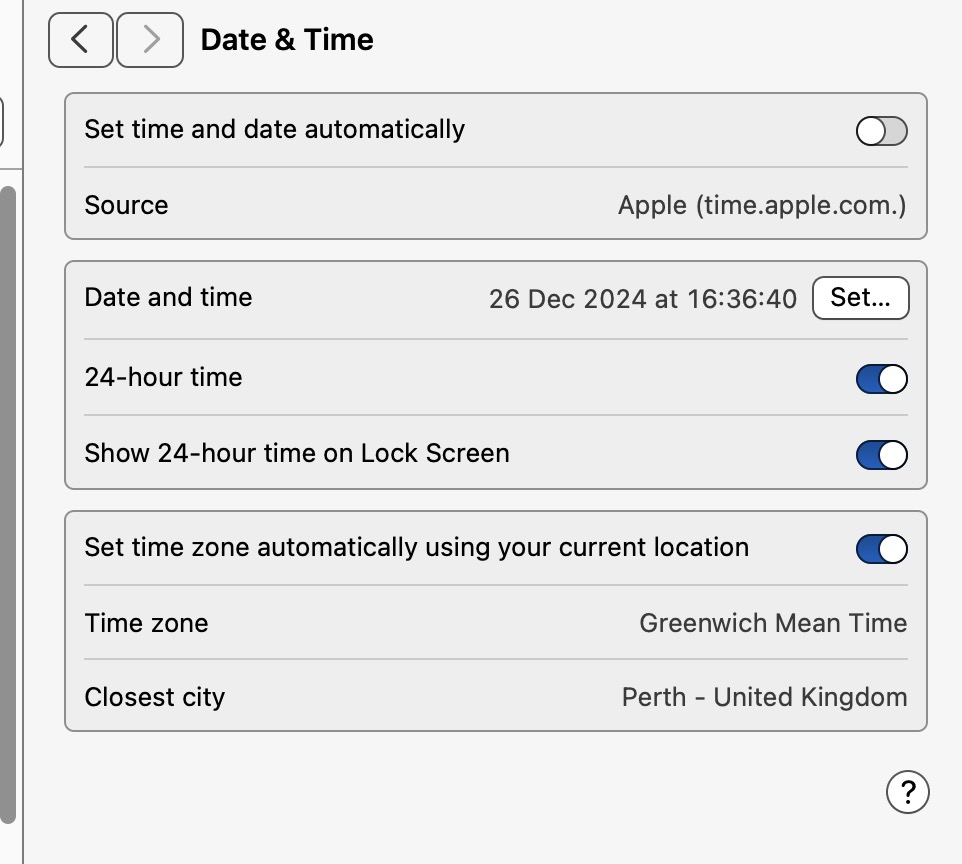
Task: Click the Date and time row label
Action: click(x=168, y=298)
